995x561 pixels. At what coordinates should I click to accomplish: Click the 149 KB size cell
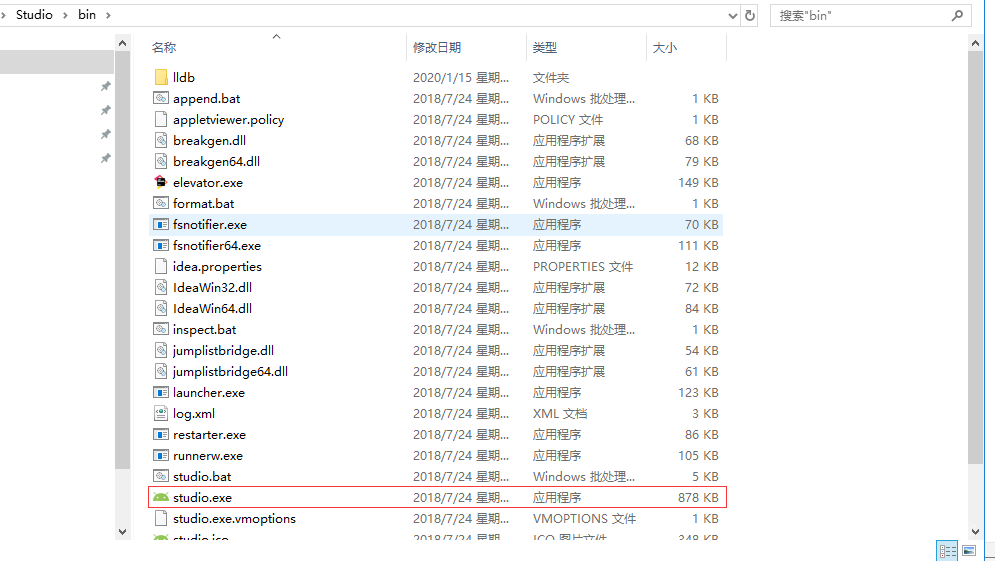pos(698,183)
